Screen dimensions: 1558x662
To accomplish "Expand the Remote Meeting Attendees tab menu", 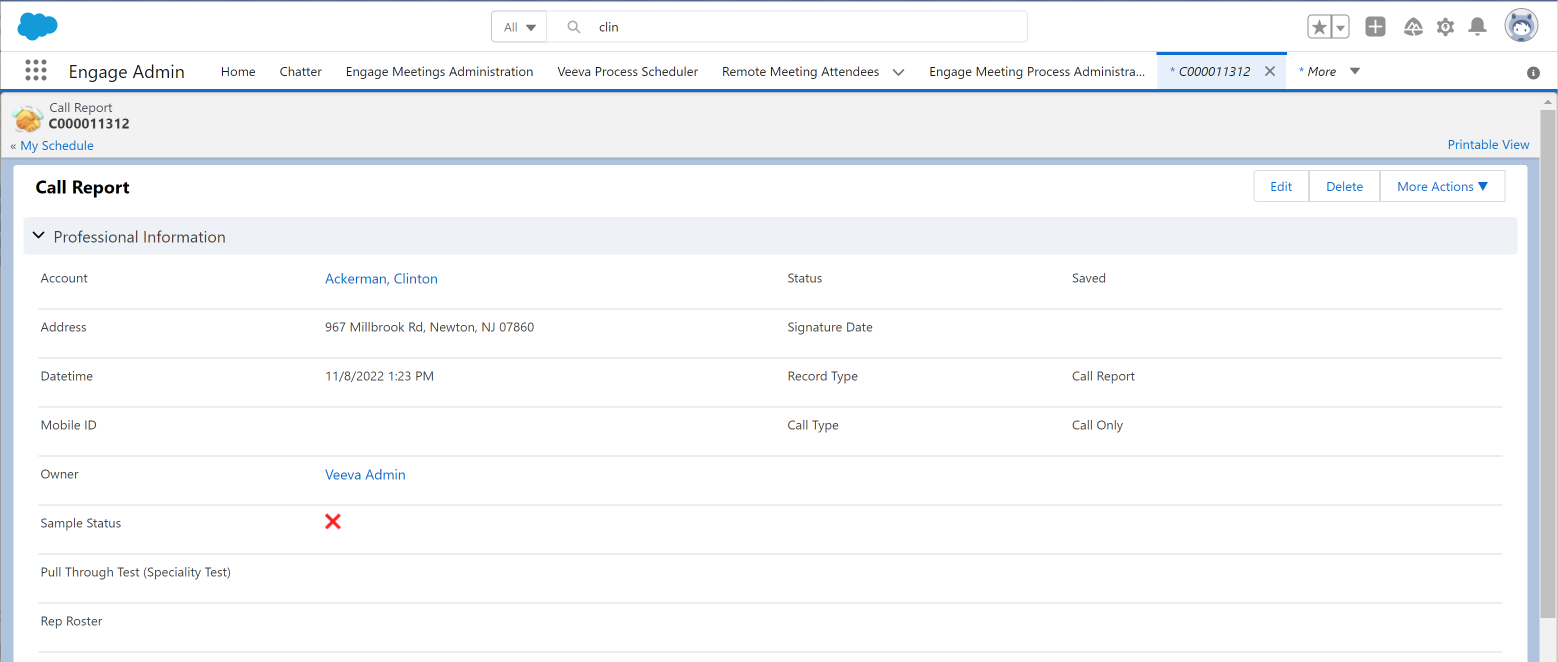I will point(898,72).
